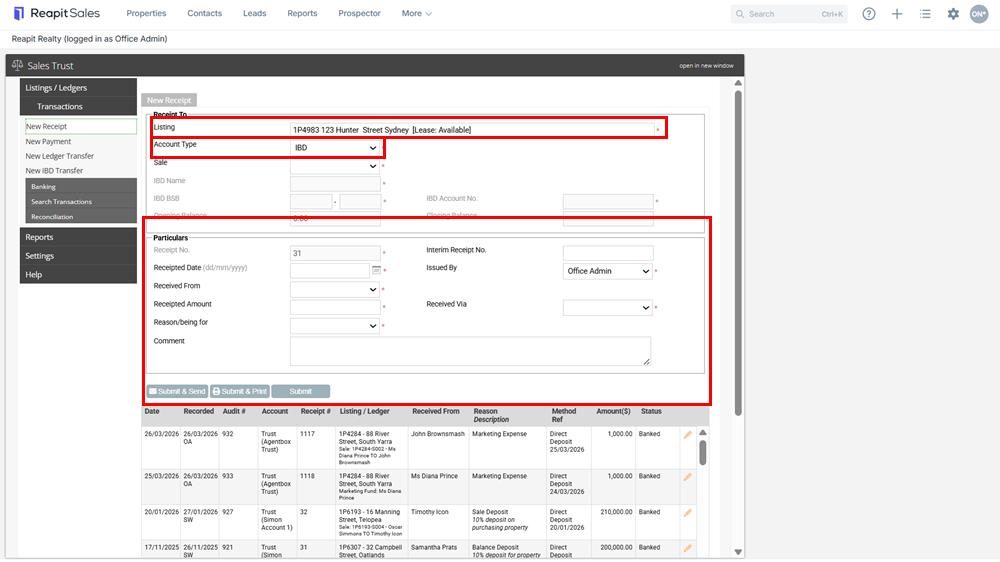This screenshot has height=562, width=1000.
Task: Focus the top Search box
Action: click(790, 13)
